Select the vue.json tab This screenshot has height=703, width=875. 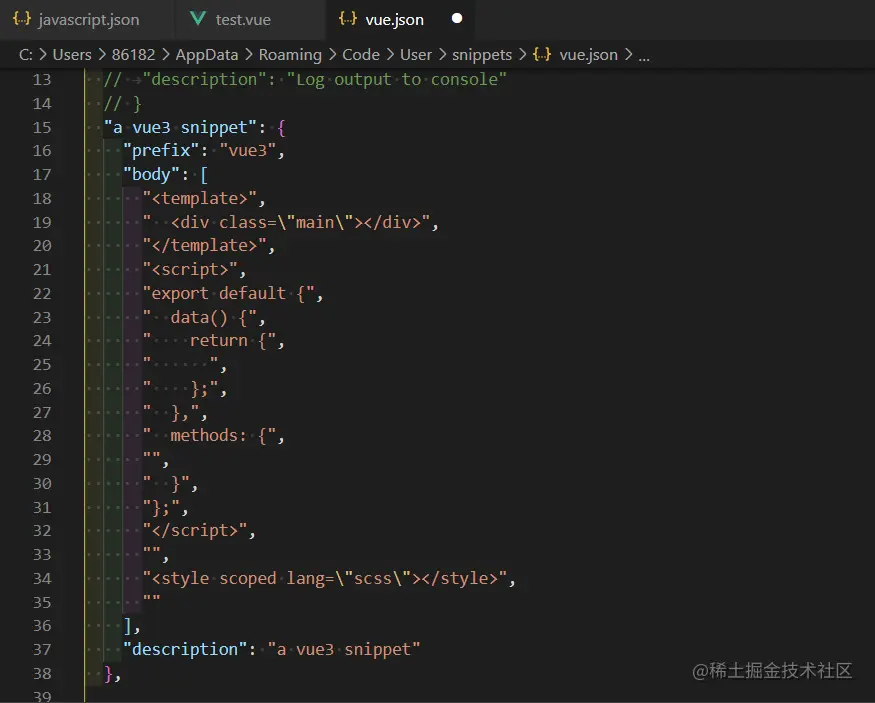coord(400,20)
